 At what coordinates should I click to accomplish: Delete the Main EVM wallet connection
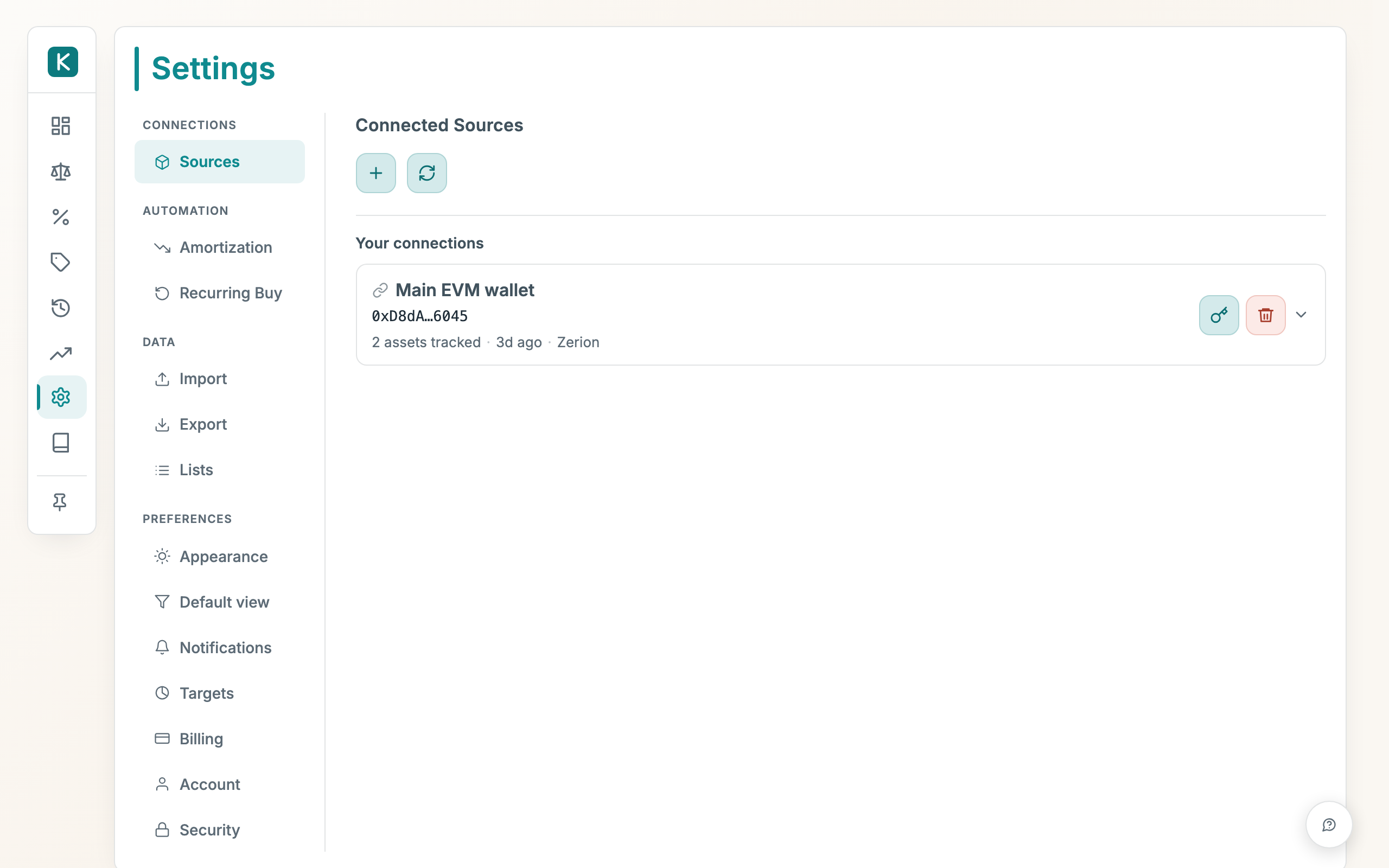1266,315
